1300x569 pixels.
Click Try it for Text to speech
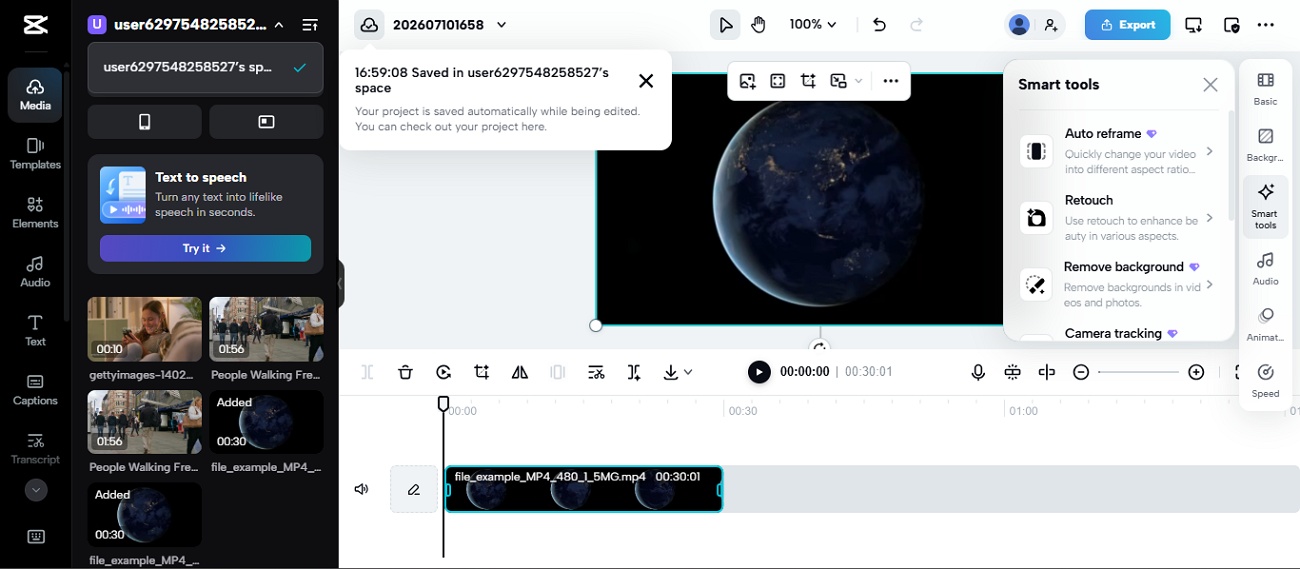[x=205, y=248]
